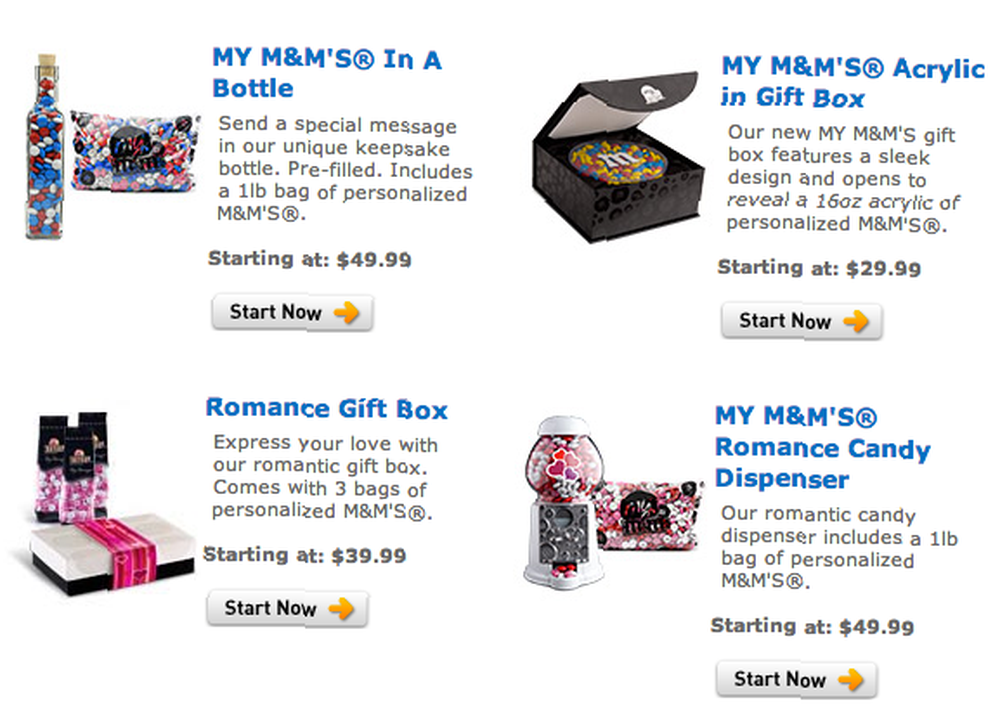The height and width of the screenshot is (717, 1000).
Task: Click orange arrow on Romance Gift Box Start Now
Action: 342,609
